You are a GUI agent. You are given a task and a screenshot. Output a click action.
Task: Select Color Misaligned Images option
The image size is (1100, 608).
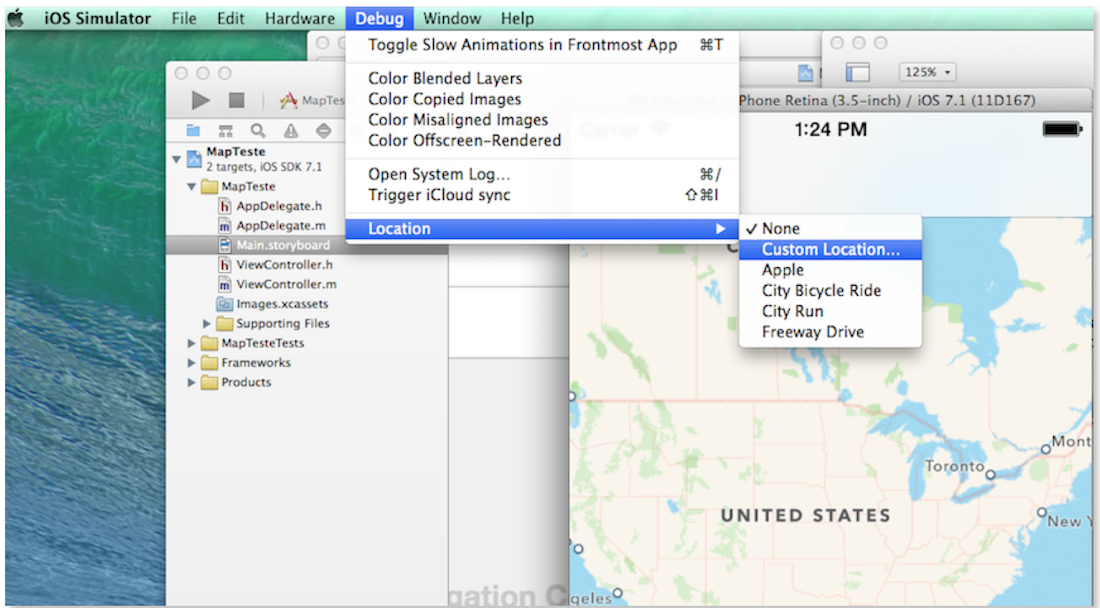pos(542,120)
